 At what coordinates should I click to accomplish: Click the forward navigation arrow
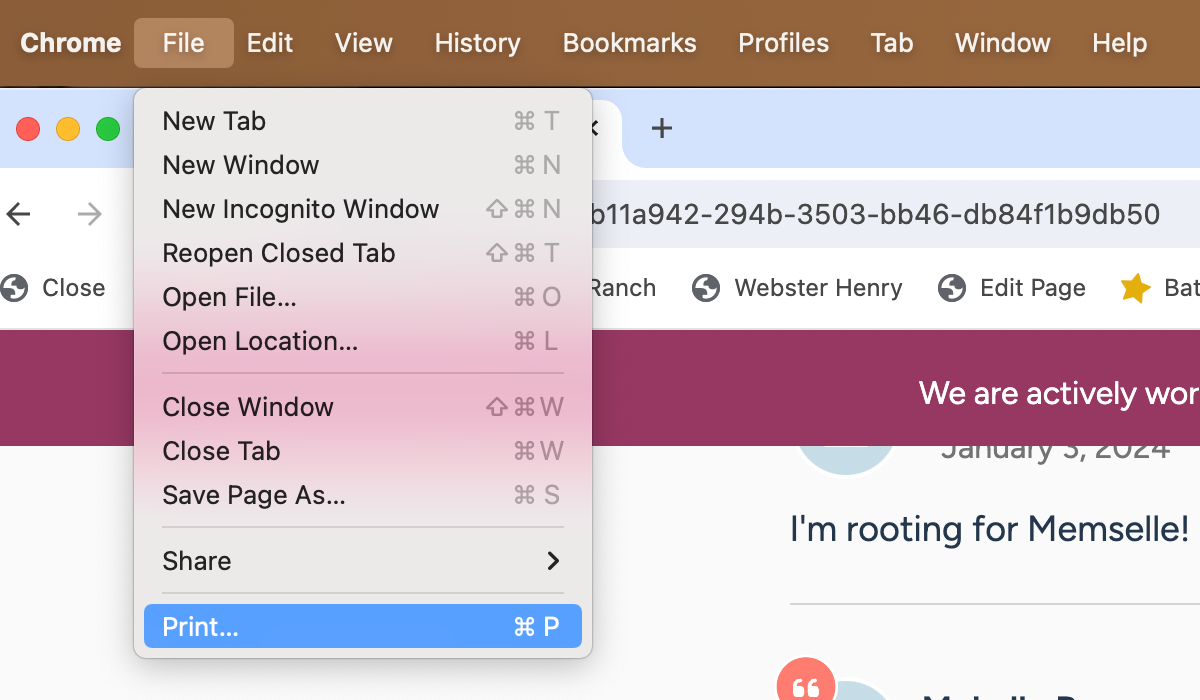[x=90, y=214]
